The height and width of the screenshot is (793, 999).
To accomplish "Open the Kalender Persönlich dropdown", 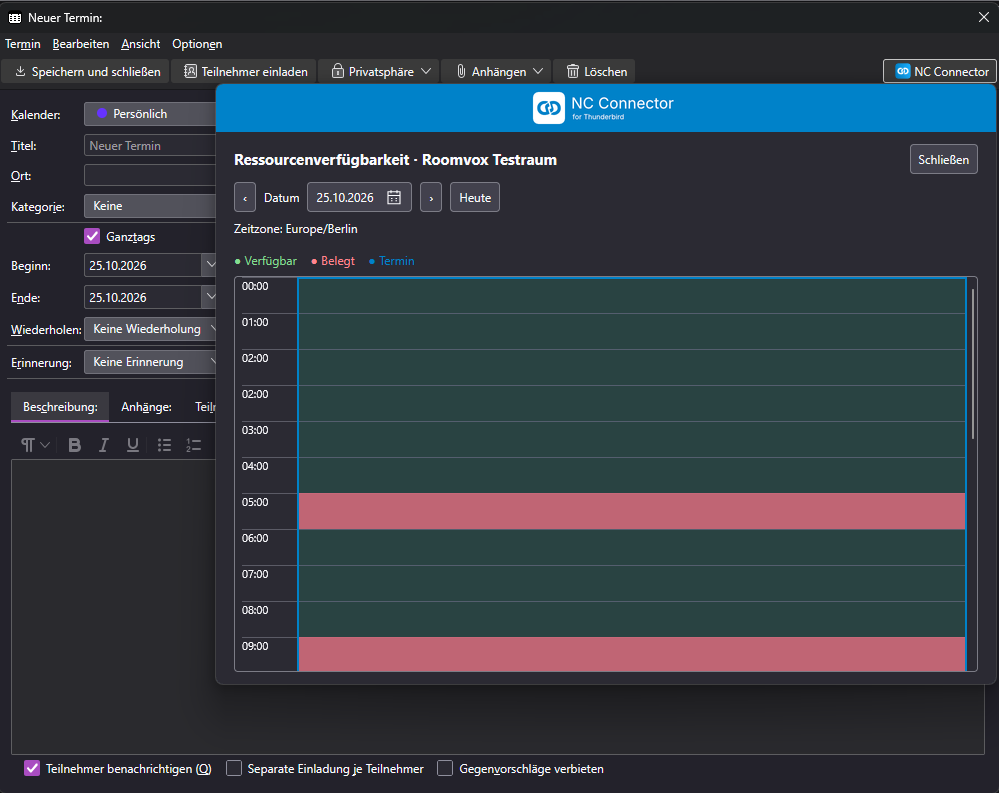I will click(x=150, y=114).
